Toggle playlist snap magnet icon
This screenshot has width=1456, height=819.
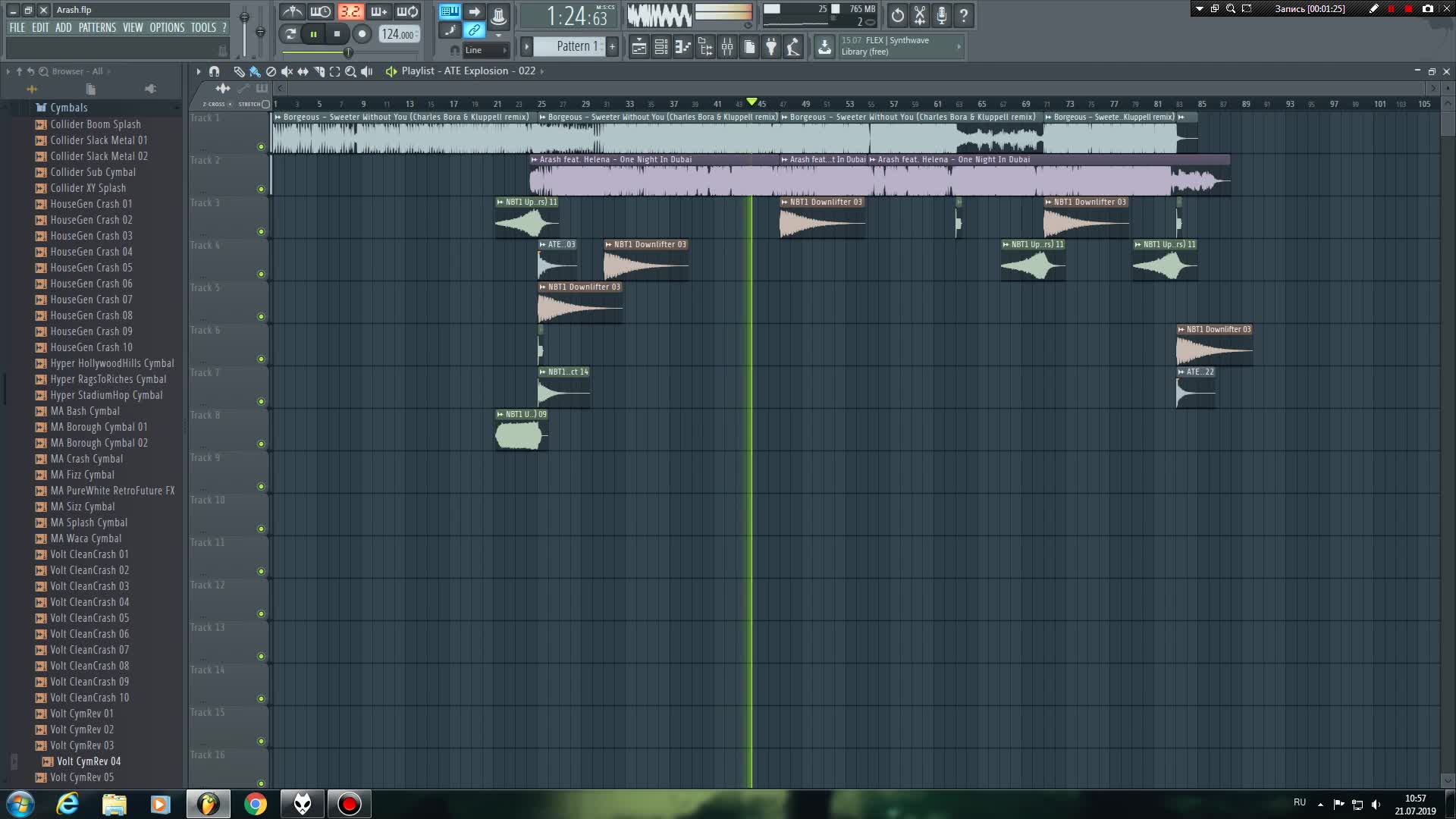[214, 71]
